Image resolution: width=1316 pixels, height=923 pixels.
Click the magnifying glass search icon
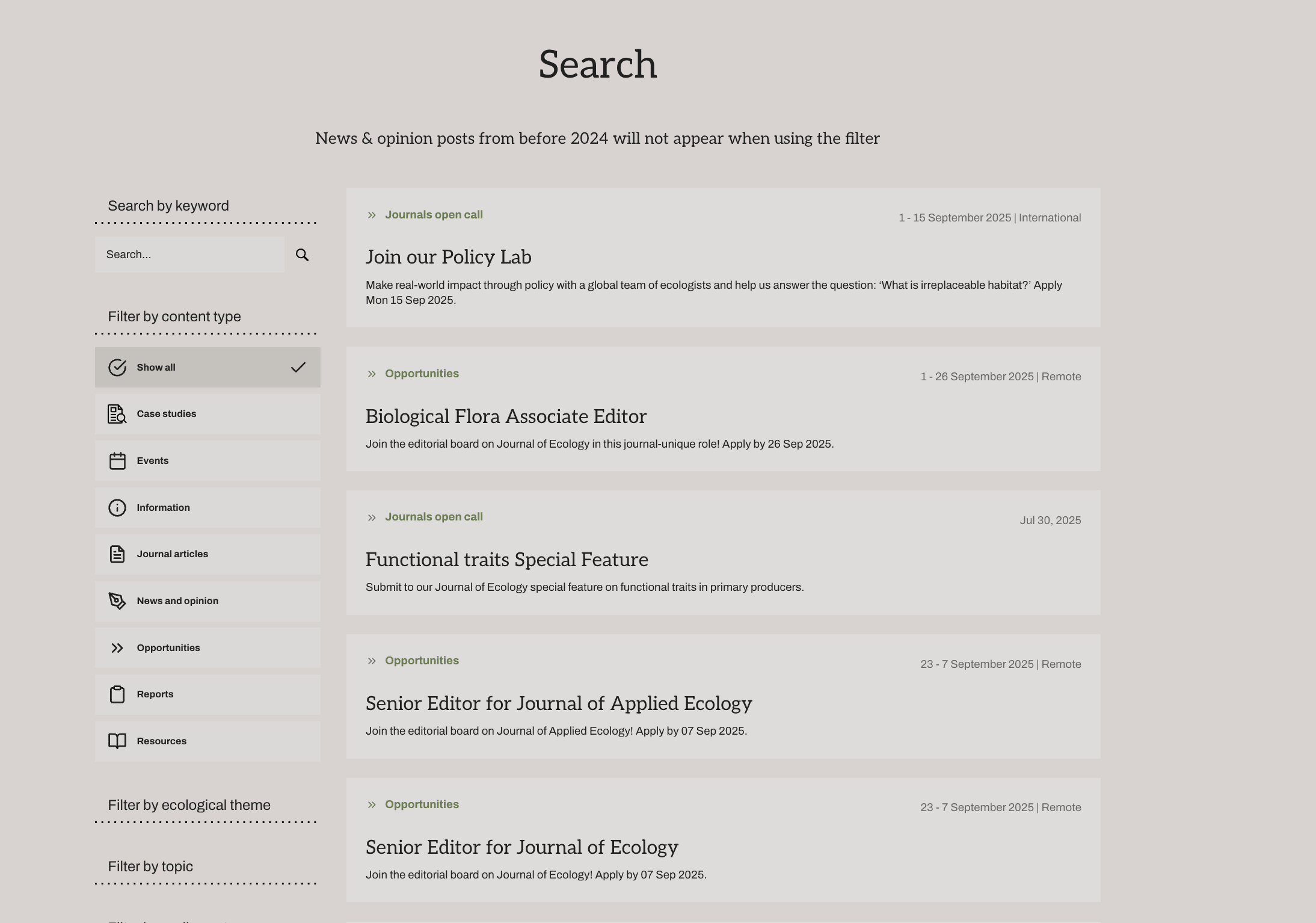(302, 255)
